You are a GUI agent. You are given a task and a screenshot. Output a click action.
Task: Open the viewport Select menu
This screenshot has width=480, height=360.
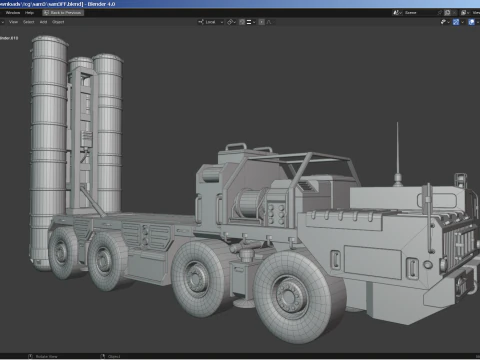point(29,22)
